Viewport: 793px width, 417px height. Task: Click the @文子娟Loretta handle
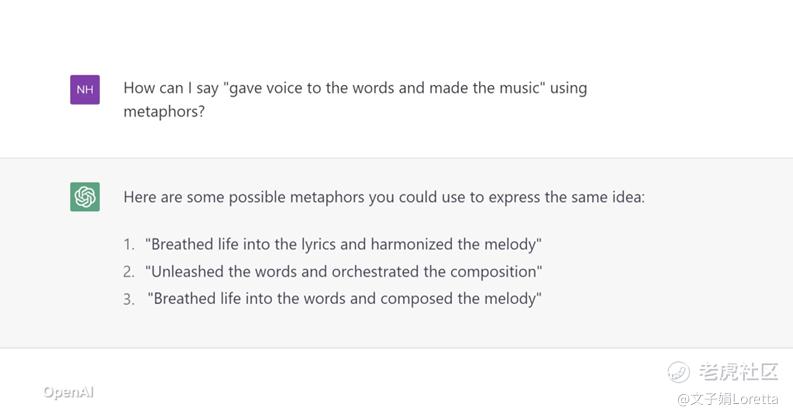pos(727,399)
